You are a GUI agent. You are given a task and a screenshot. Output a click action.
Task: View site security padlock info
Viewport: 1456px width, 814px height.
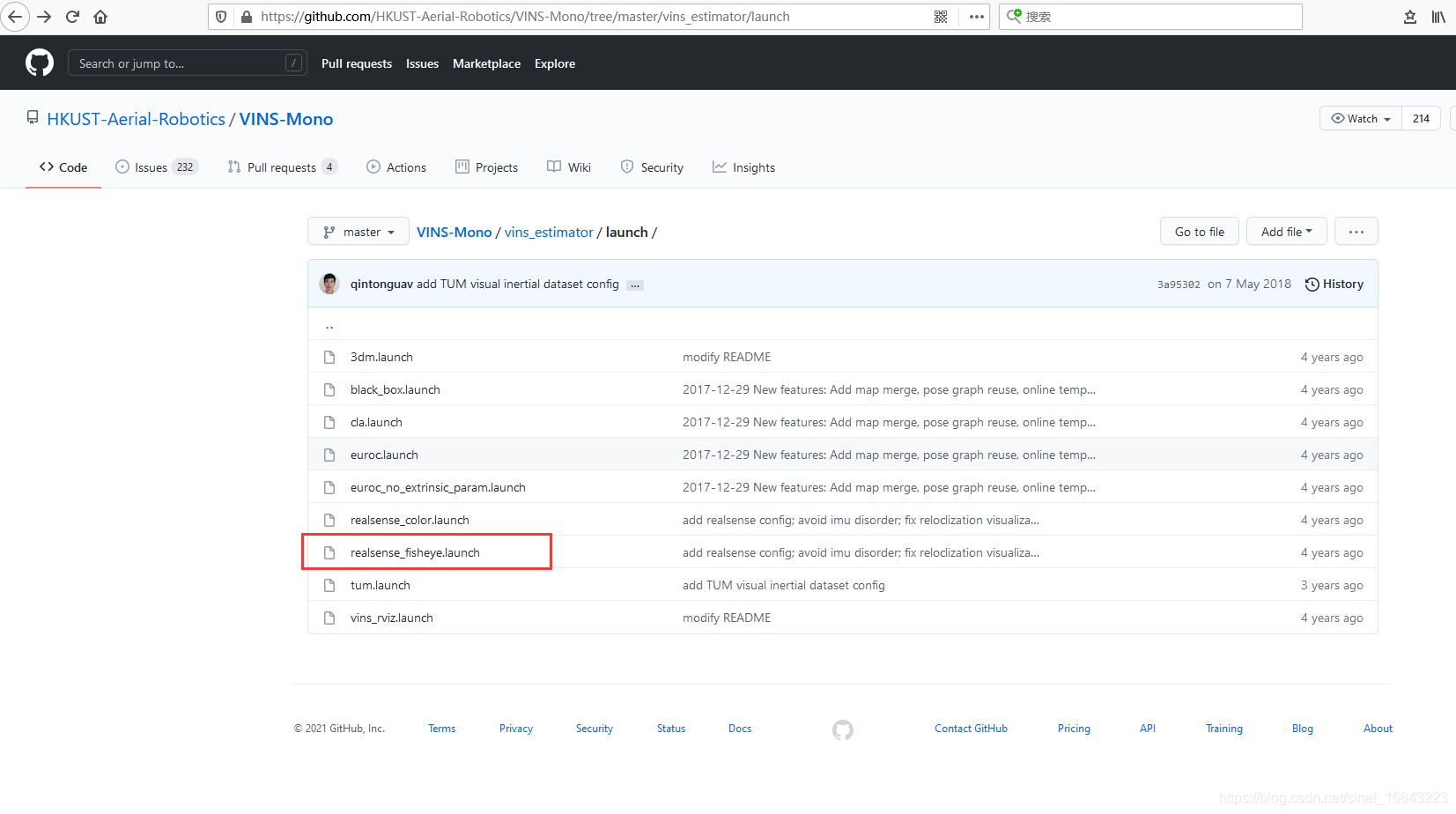[x=247, y=17]
